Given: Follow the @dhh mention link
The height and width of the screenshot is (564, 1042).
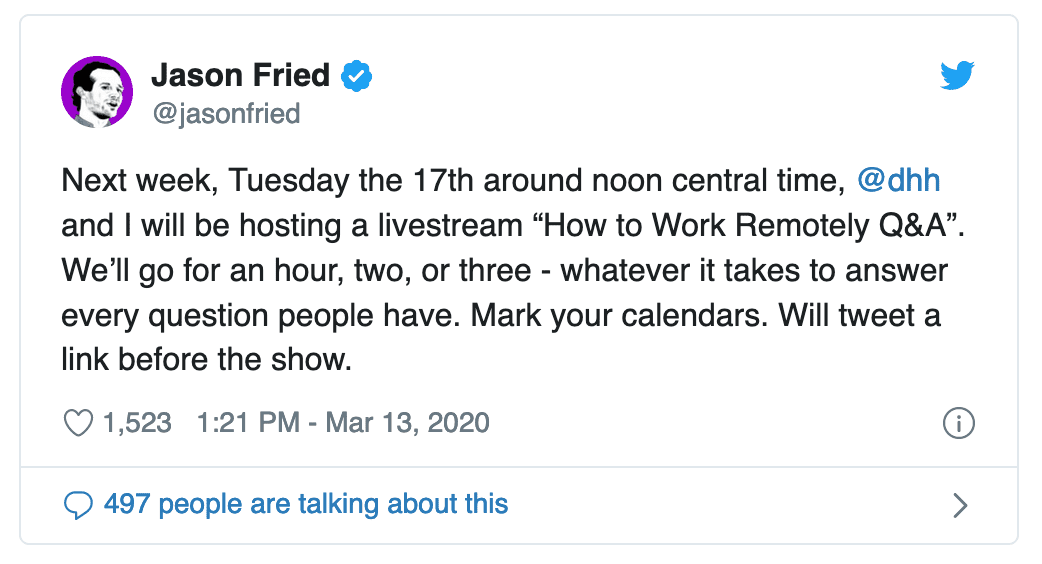Looking at the screenshot, I should [x=898, y=181].
